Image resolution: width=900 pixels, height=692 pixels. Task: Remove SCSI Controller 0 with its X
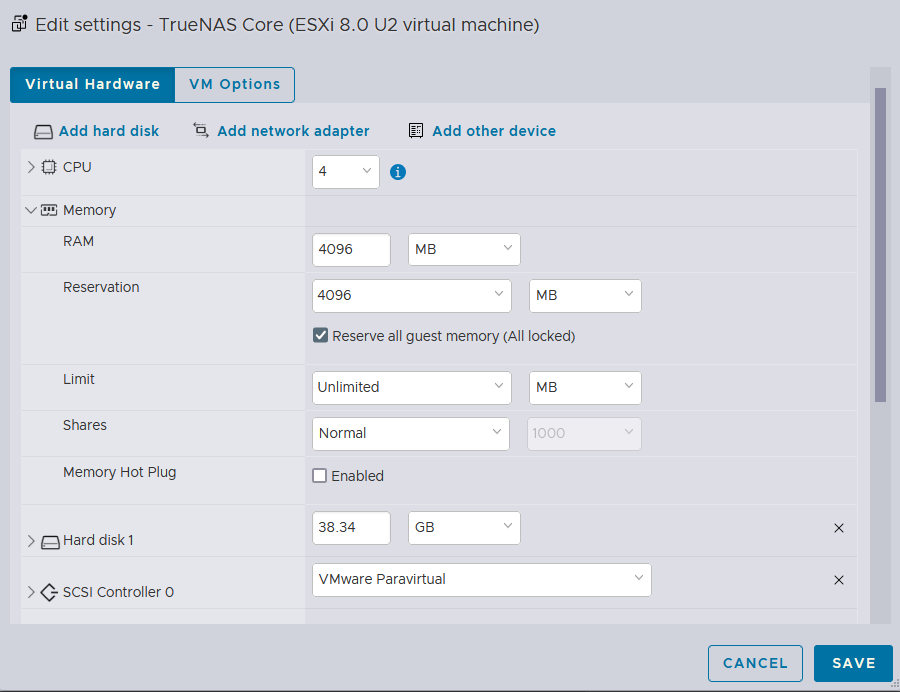coord(839,580)
